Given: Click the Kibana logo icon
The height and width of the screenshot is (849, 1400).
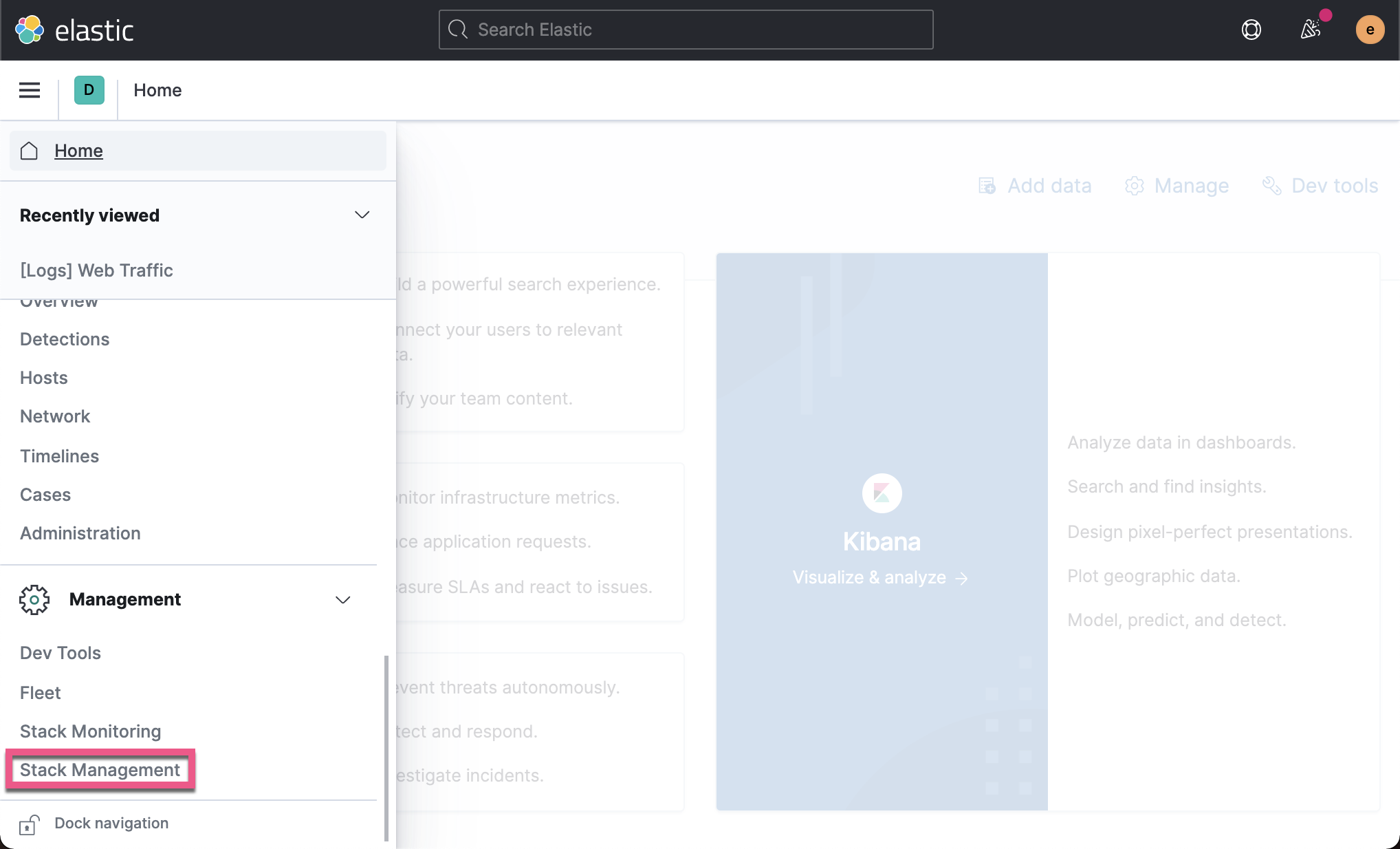Looking at the screenshot, I should [x=882, y=493].
